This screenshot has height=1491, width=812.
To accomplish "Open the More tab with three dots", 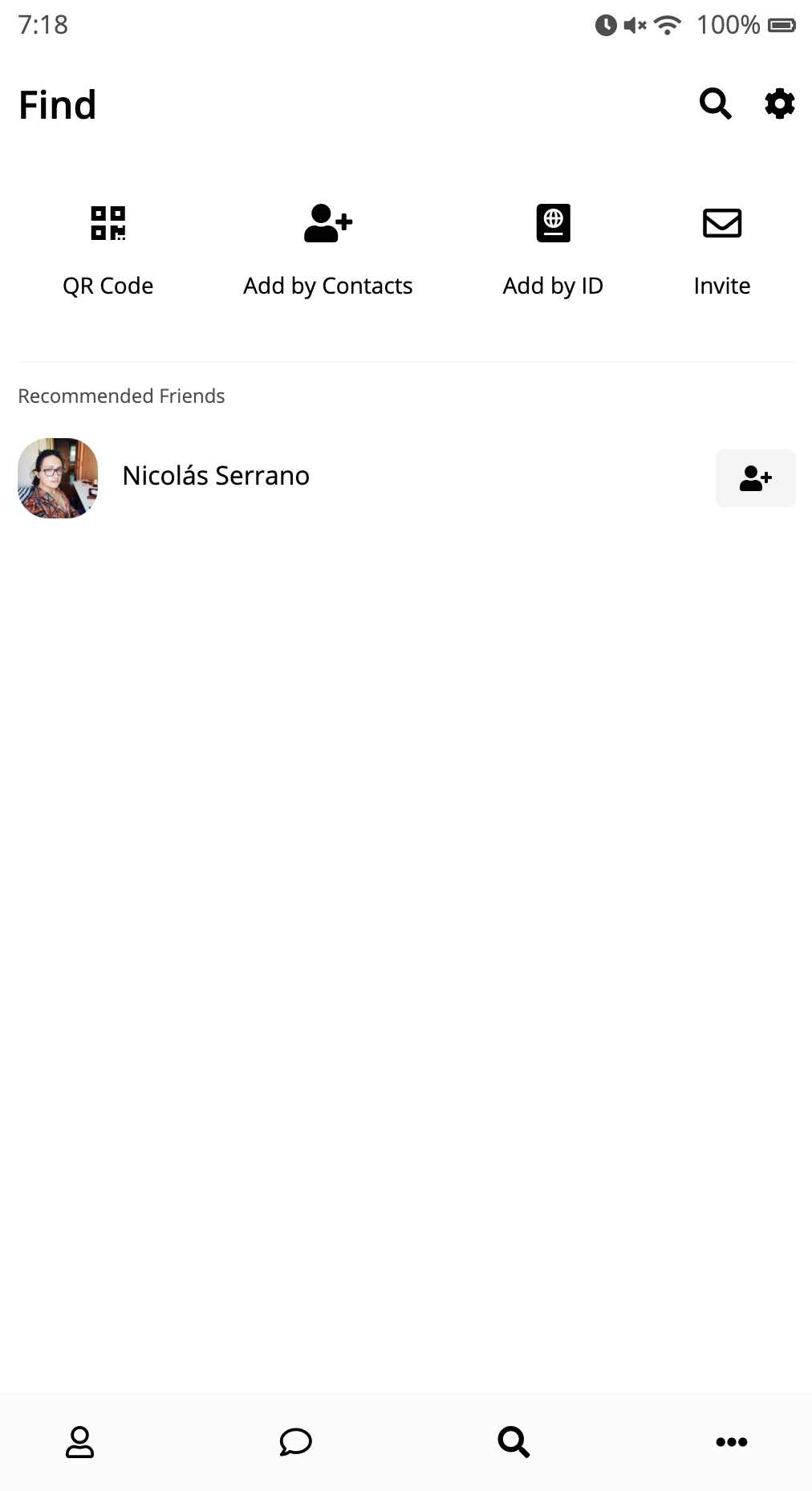I will 732,1442.
